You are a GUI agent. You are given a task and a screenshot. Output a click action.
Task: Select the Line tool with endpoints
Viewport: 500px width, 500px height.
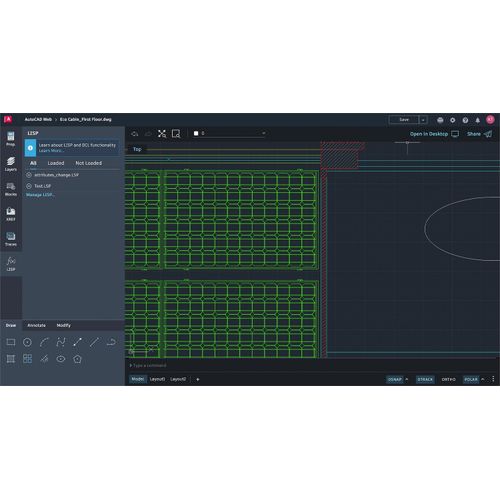click(x=77, y=342)
